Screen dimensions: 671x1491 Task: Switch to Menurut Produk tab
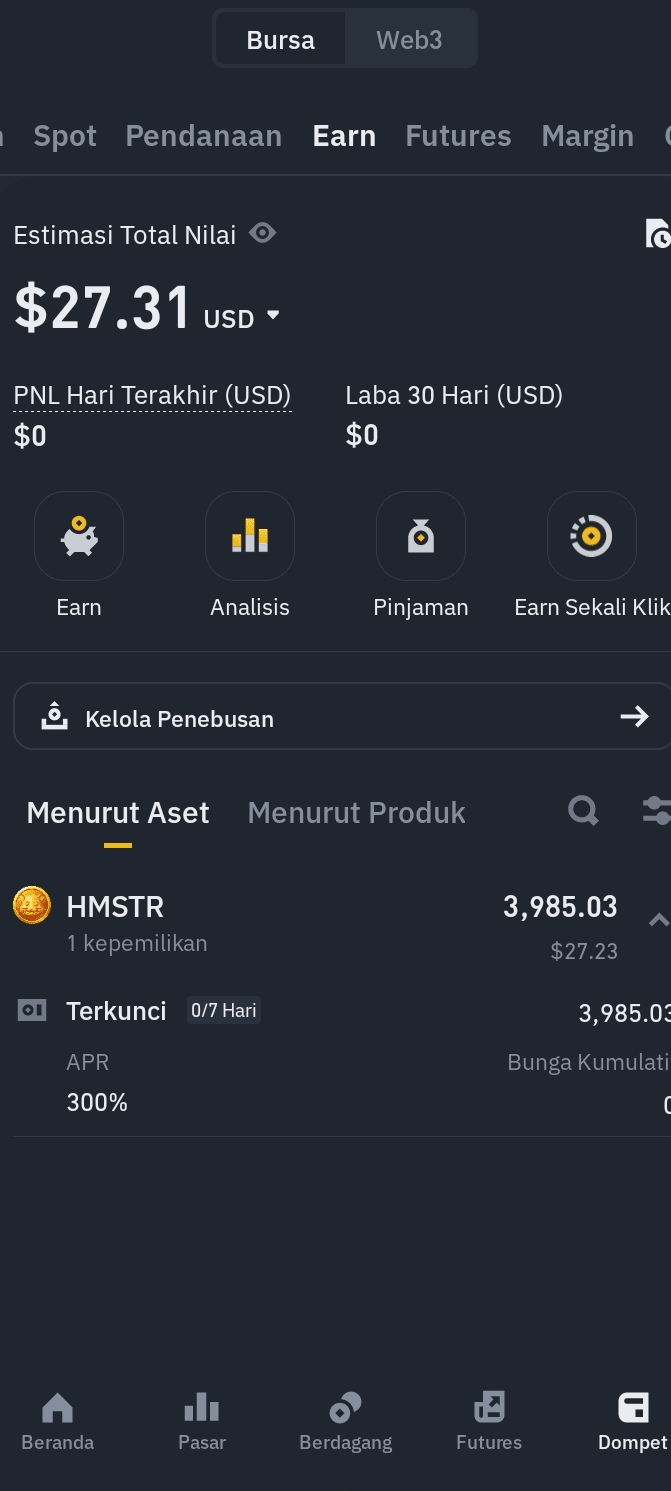point(356,813)
